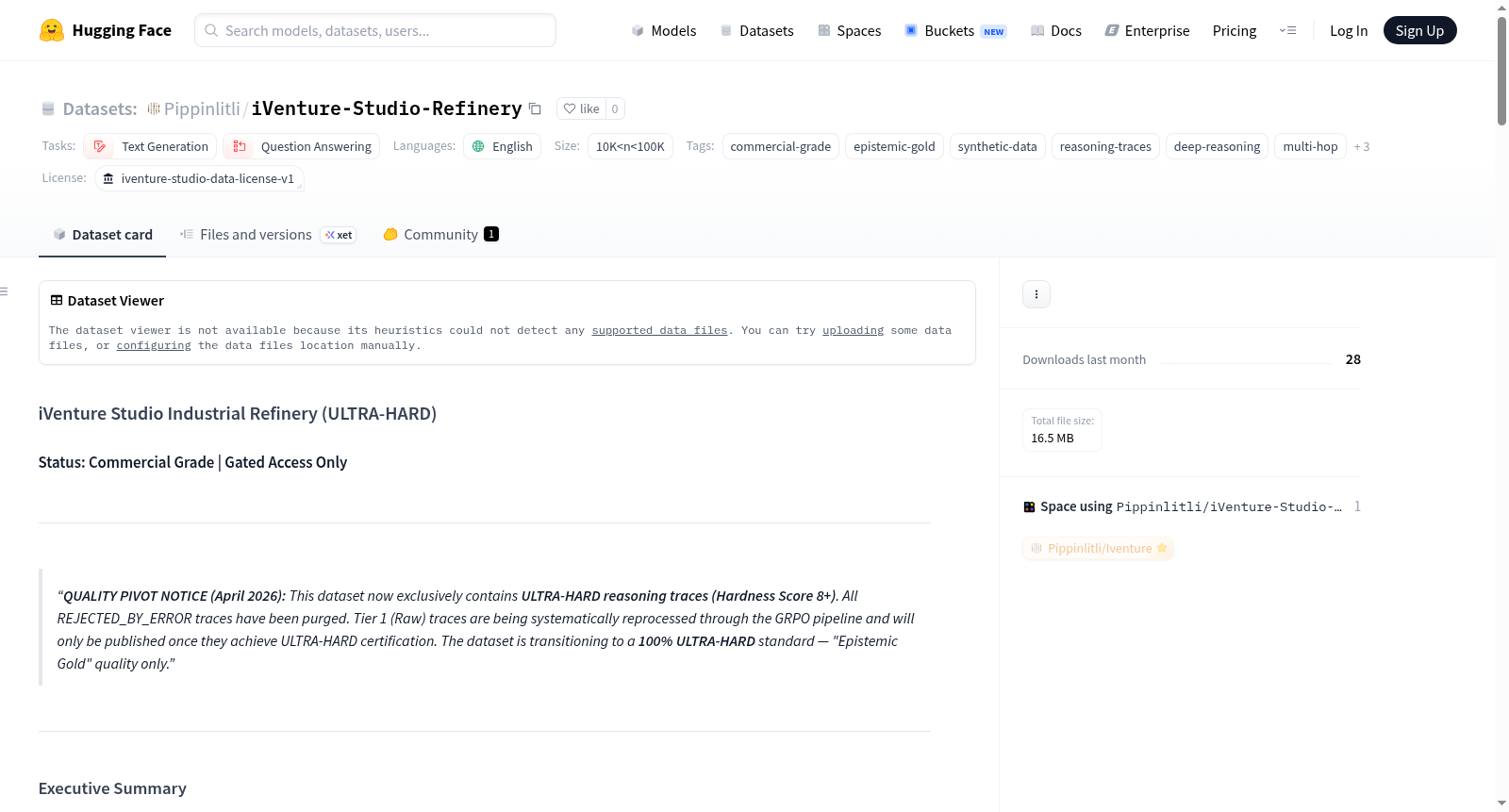Click the epistemic-gold tag

pos(894,146)
